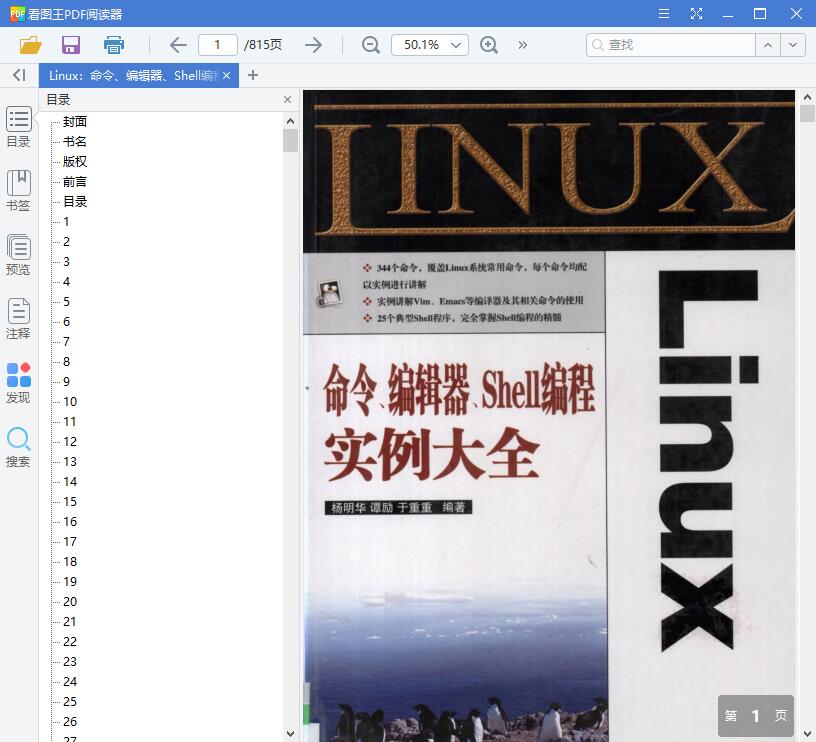
Task: Add a new tab with the plus button
Action: pyautogui.click(x=253, y=75)
